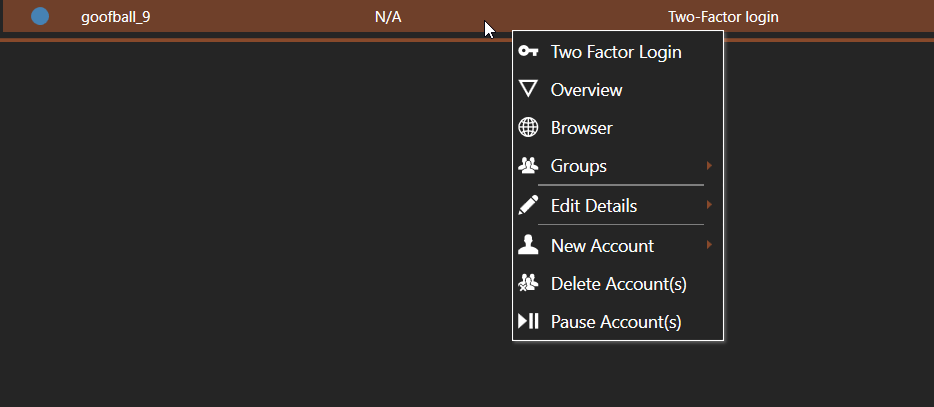Click the play/pause icon beside Pause Account(s)
934x407 pixels.
(528, 321)
